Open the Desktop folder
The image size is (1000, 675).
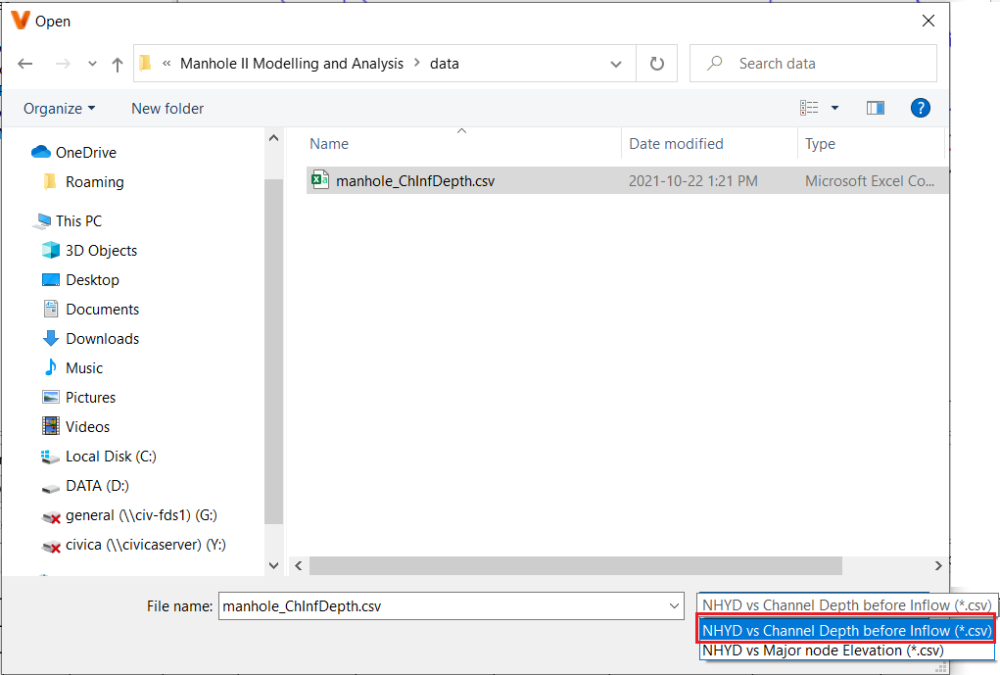coord(92,279)
